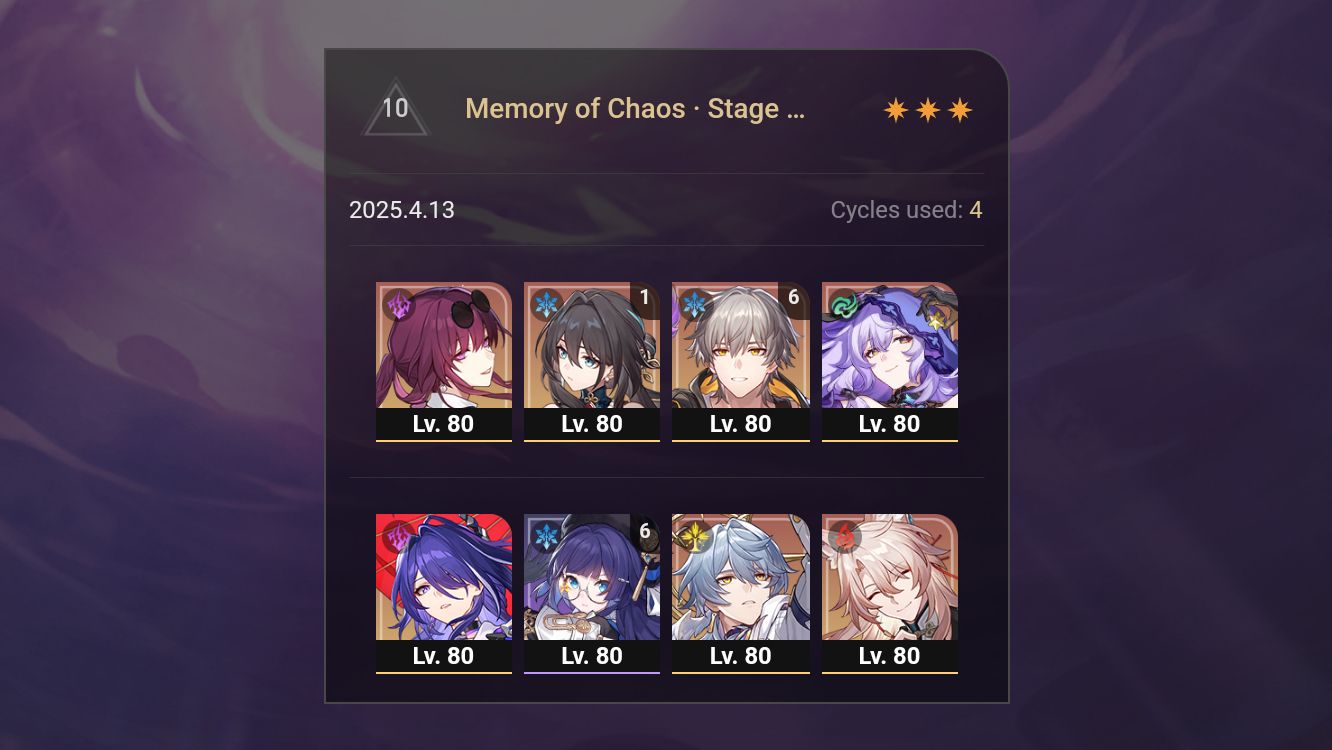Click the third orange star rating
The width and height of the screenshot is (1332, 750).
(960, 110)
